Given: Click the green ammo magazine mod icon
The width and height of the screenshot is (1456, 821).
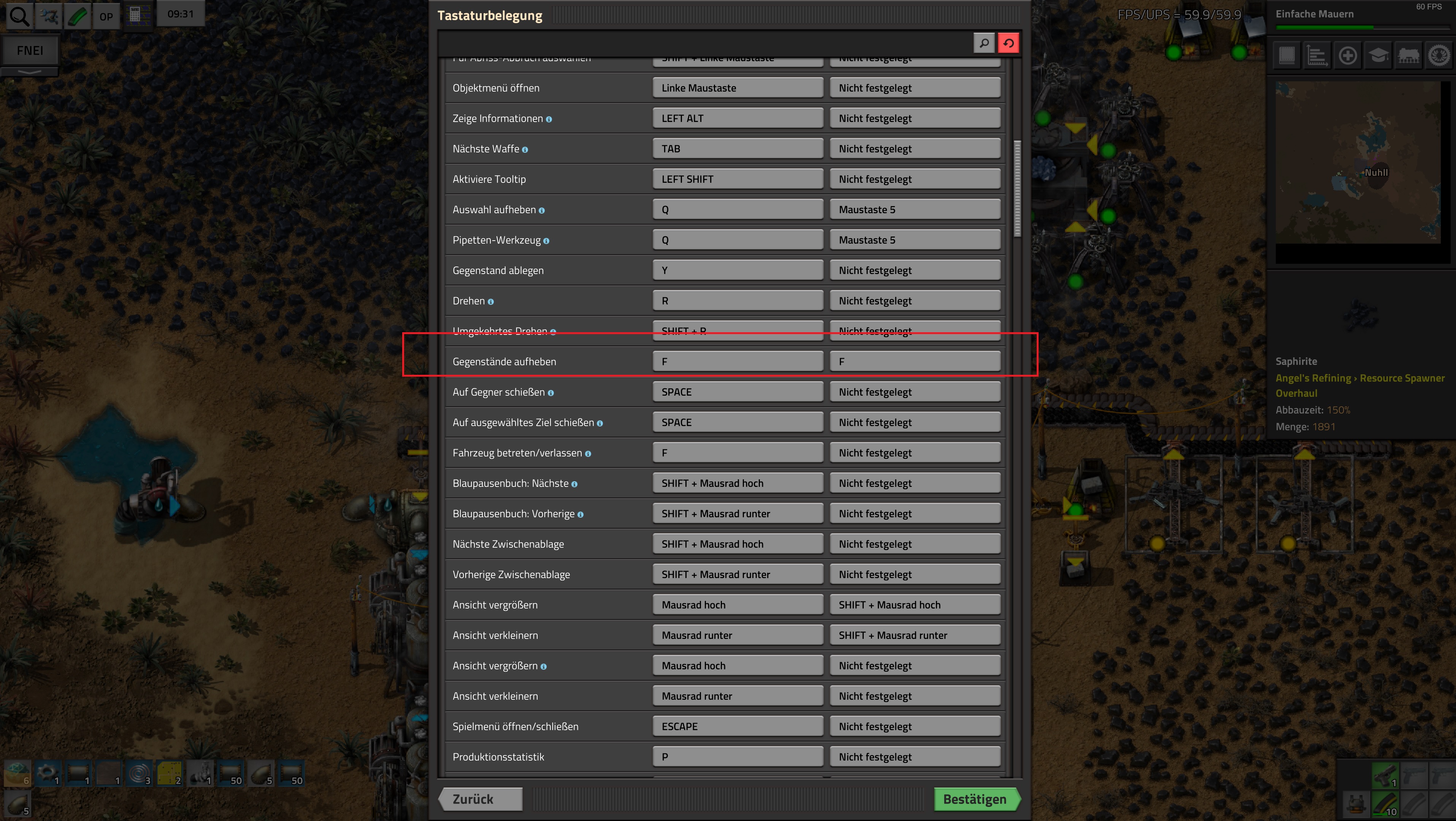Looking at the screenshot, I should coord(78,16).
